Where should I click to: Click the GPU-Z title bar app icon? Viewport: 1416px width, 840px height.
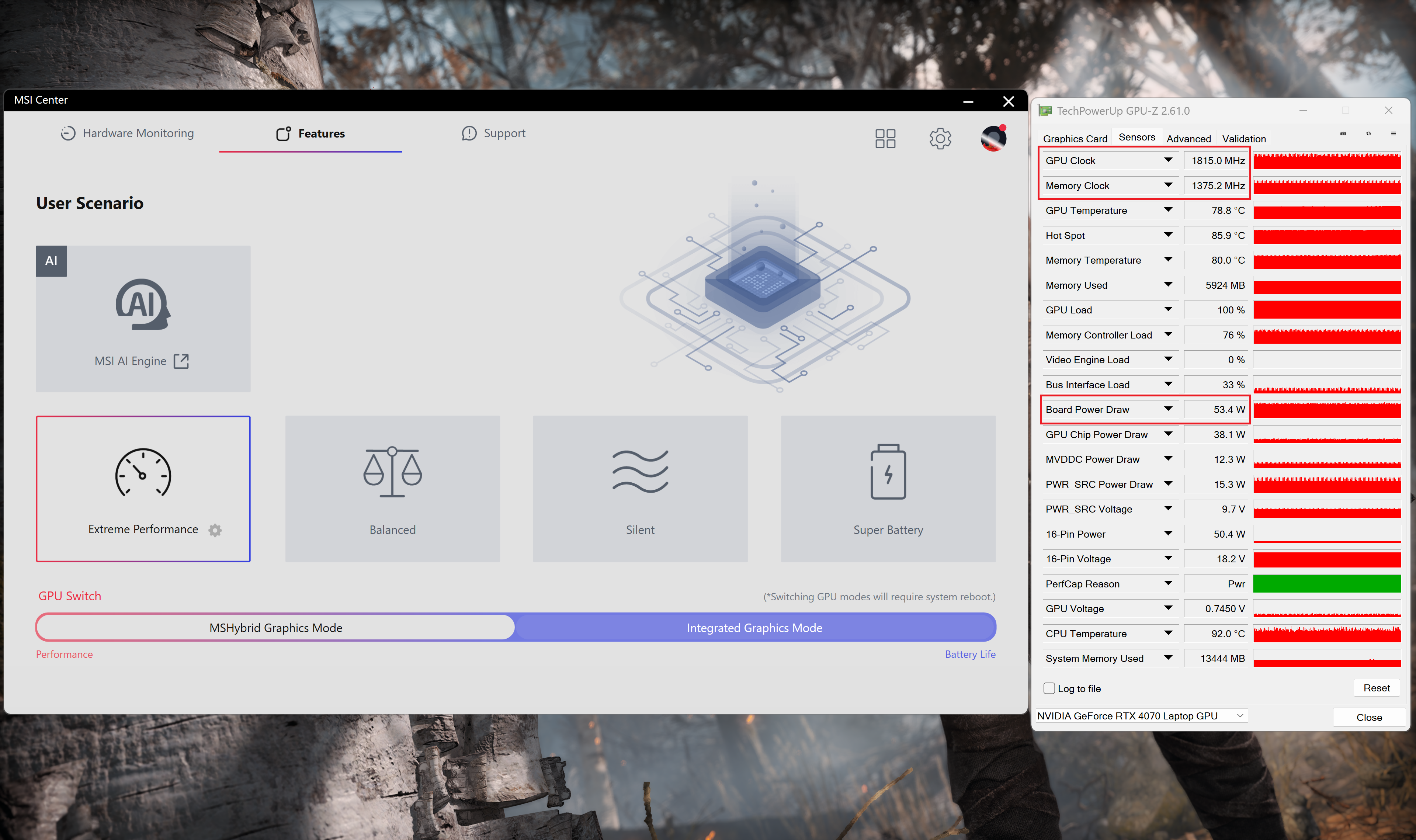click(x=1045, y=111)
